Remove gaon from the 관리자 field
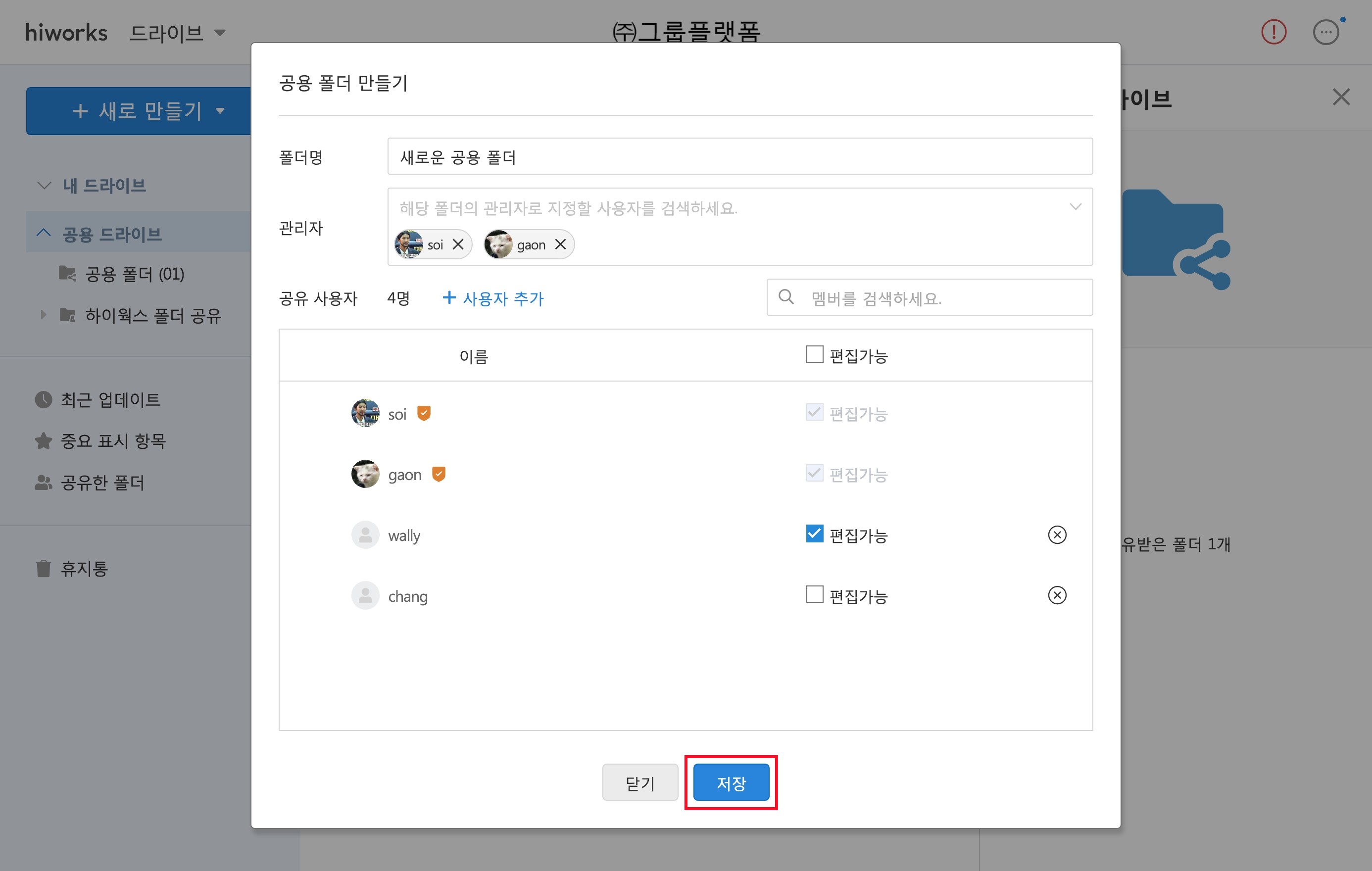This screenshot has height=871, width=1372. click(x=561, y=244)
